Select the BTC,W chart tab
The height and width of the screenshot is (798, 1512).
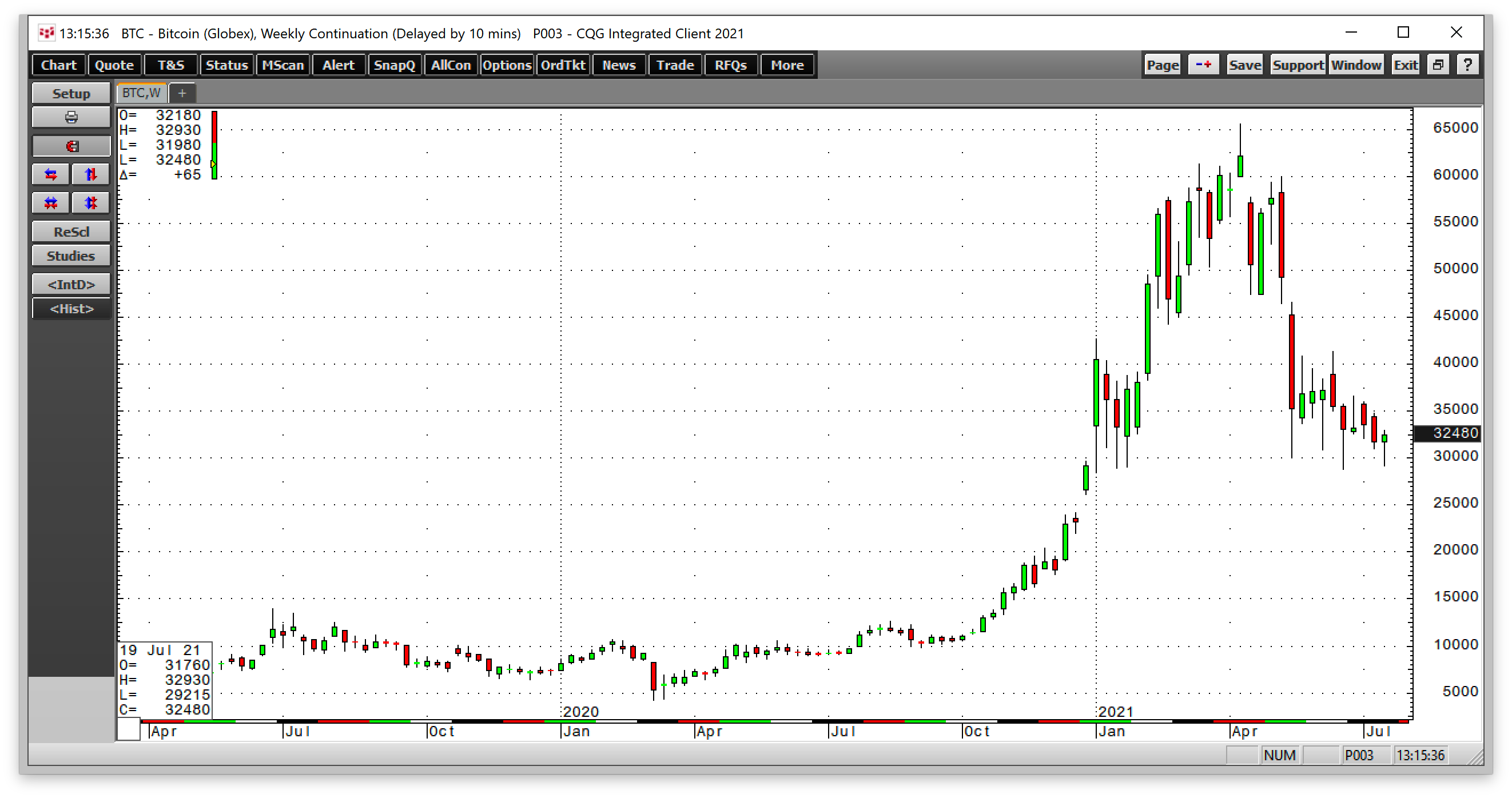(x=141, y=93)
